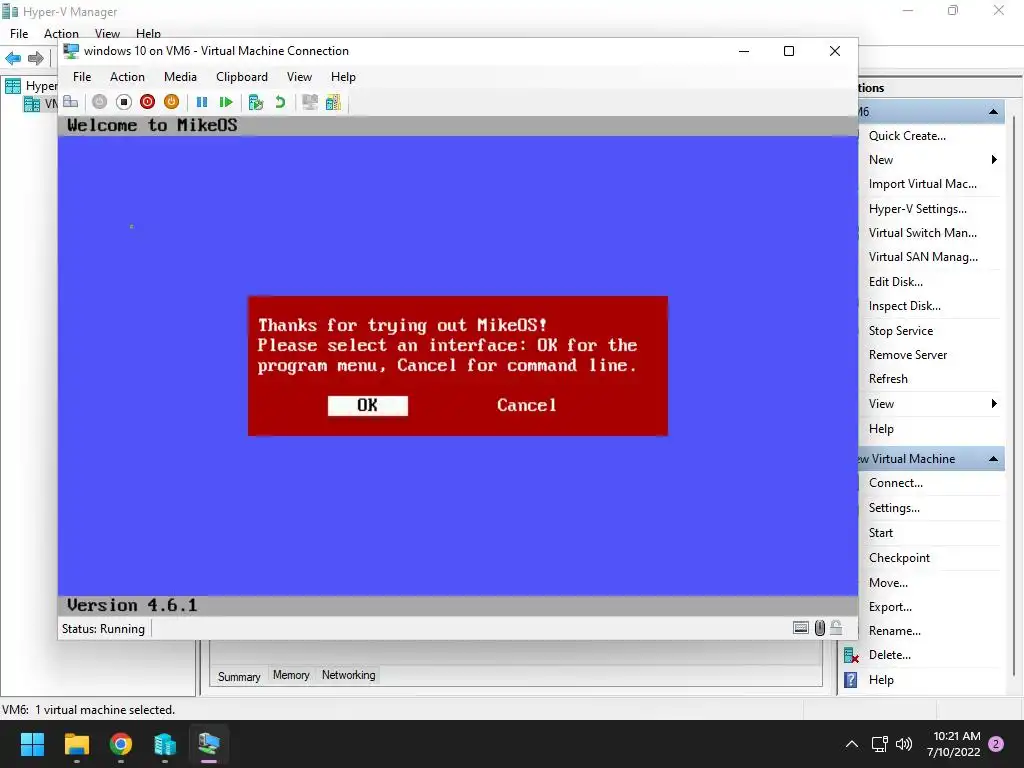Click the orange Save state toolbar icon
The height and width of the screenshot is (768, 1024).
[171, 102]
